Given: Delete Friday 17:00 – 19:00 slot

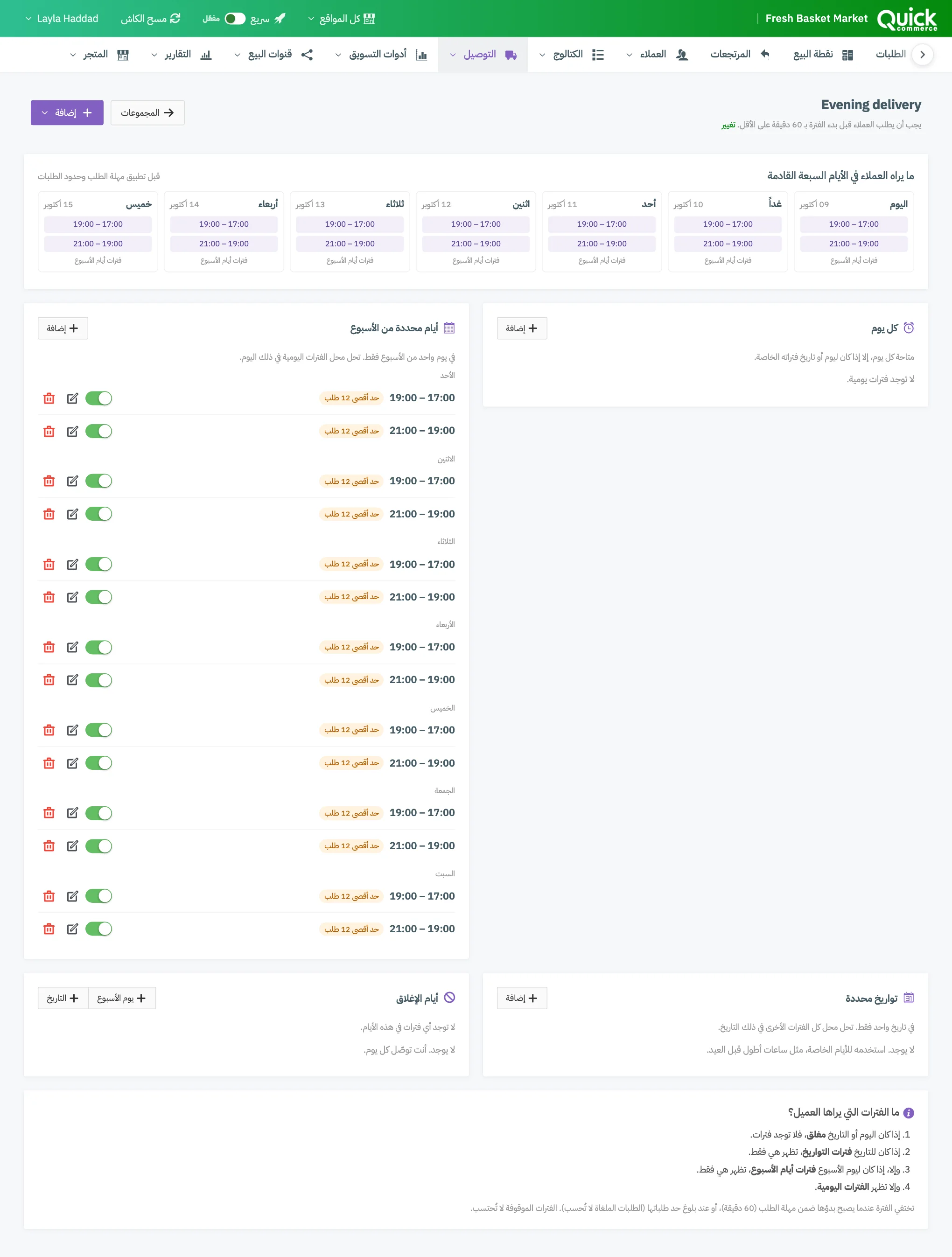Looking at the screenshot, I should (49, 813).
